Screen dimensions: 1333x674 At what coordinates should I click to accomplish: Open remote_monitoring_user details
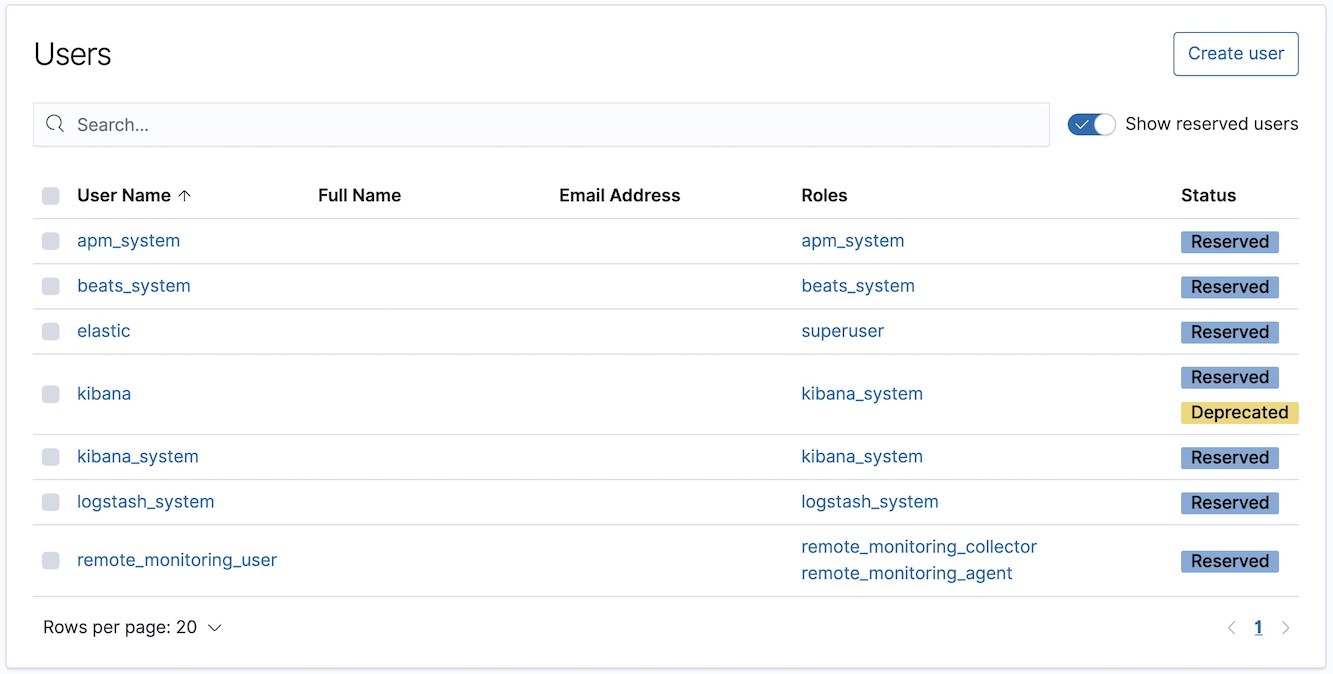click(x=177, y=560)
